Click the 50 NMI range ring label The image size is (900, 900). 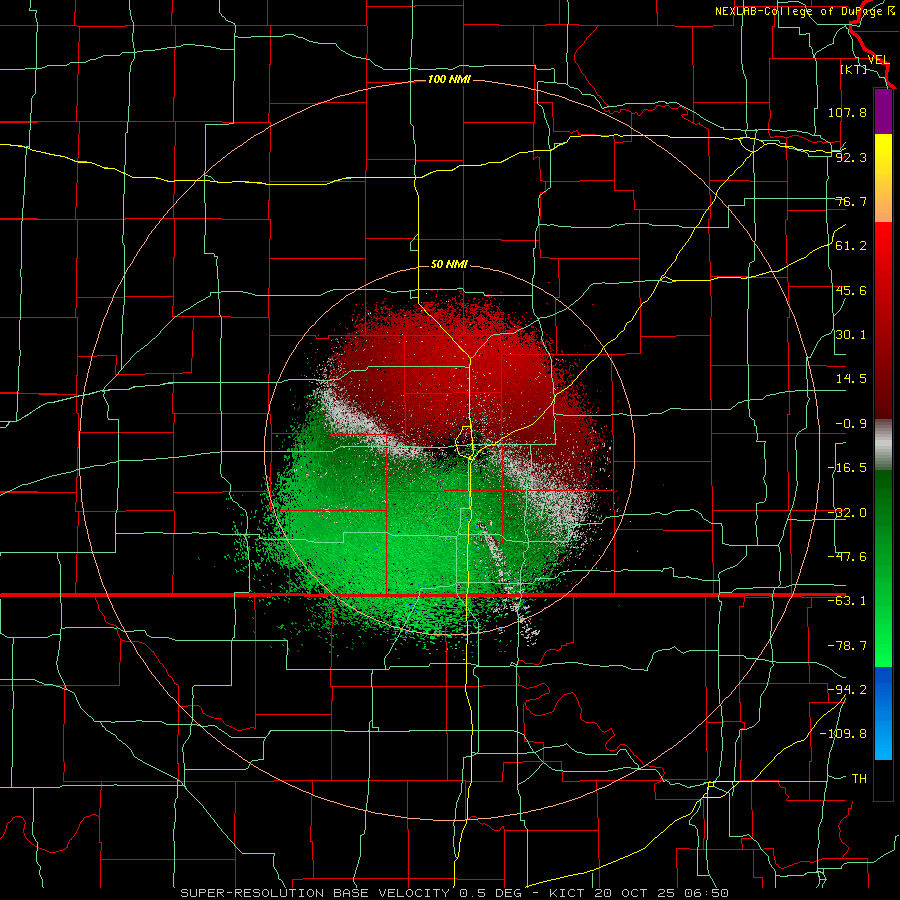coord(449,265)
